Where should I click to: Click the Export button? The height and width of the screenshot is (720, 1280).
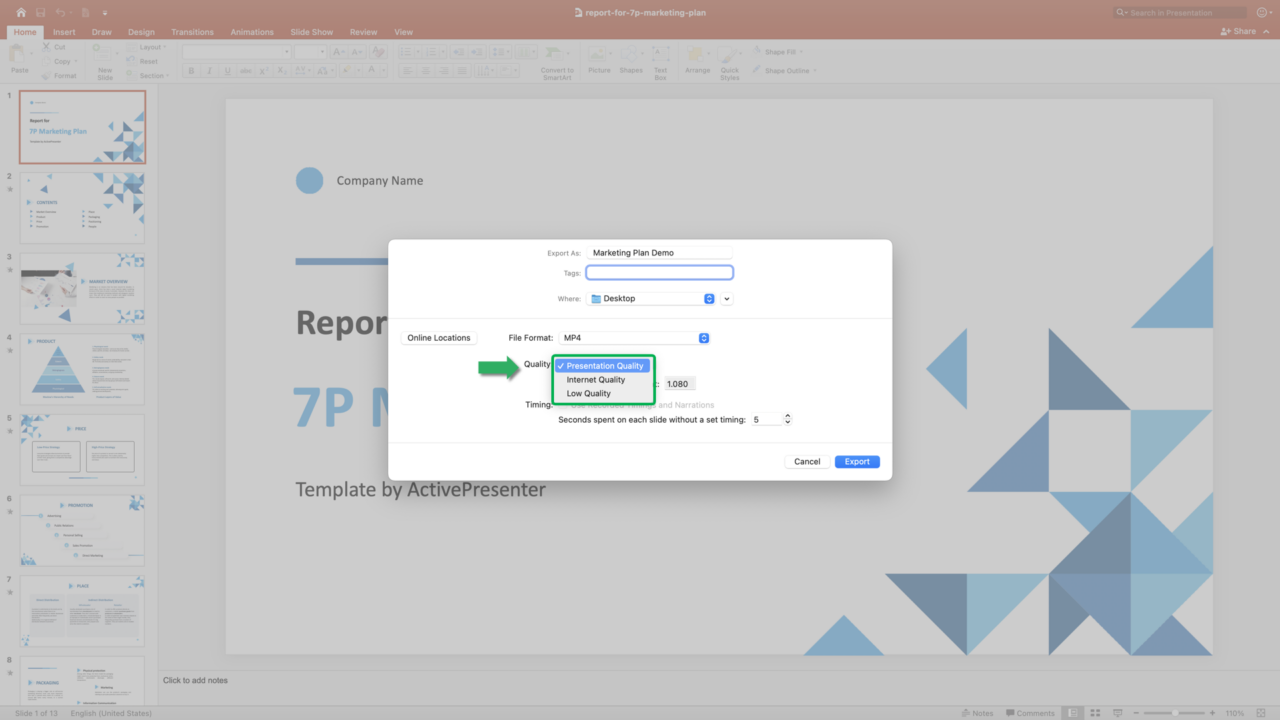(856, 461)
